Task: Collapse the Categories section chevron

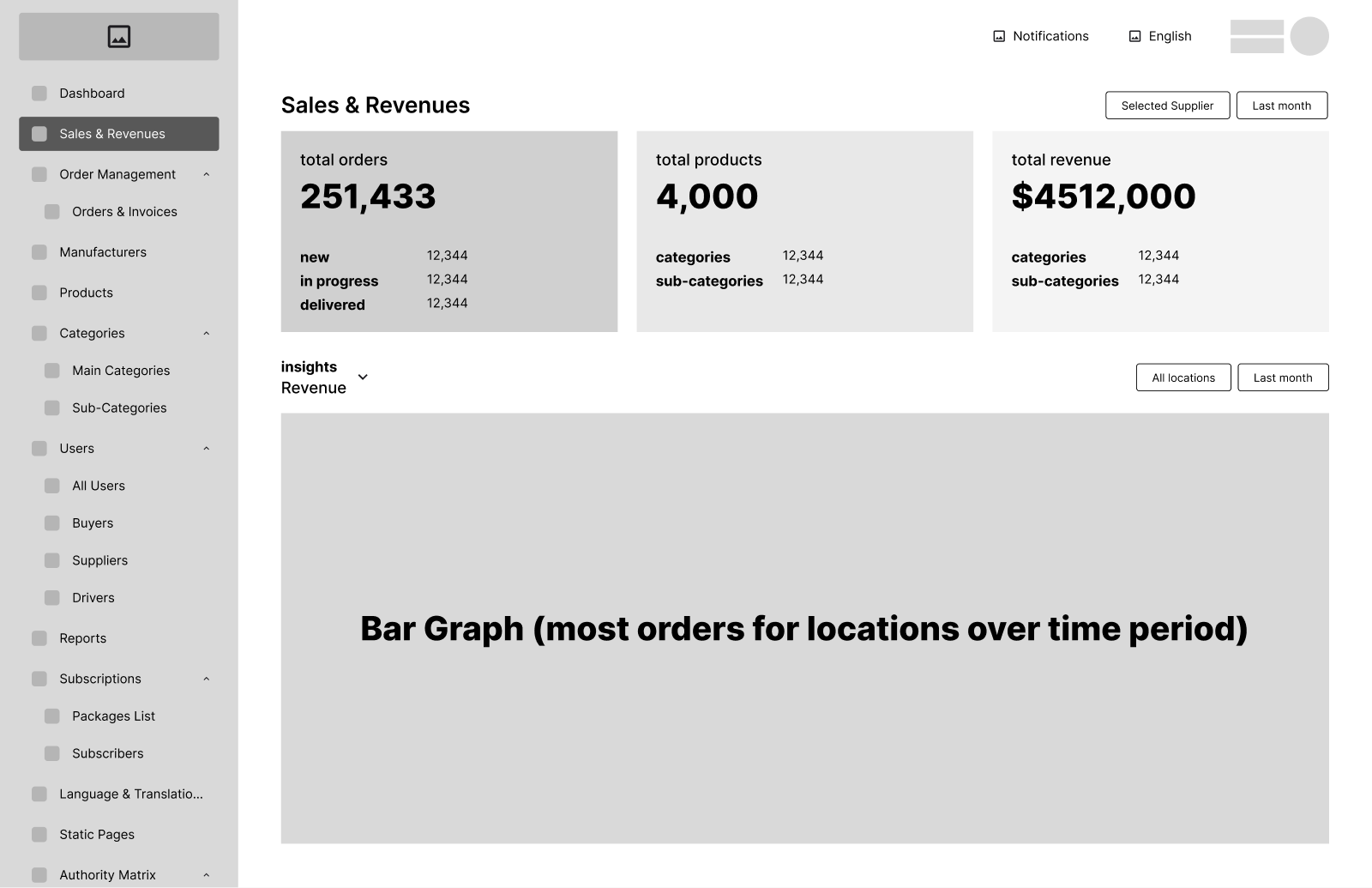Action: 207,333
